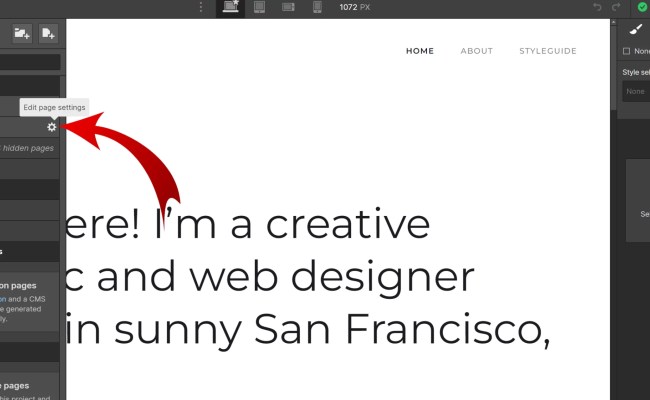Switch to mobile landscape breakpoint view

[288, 7]
